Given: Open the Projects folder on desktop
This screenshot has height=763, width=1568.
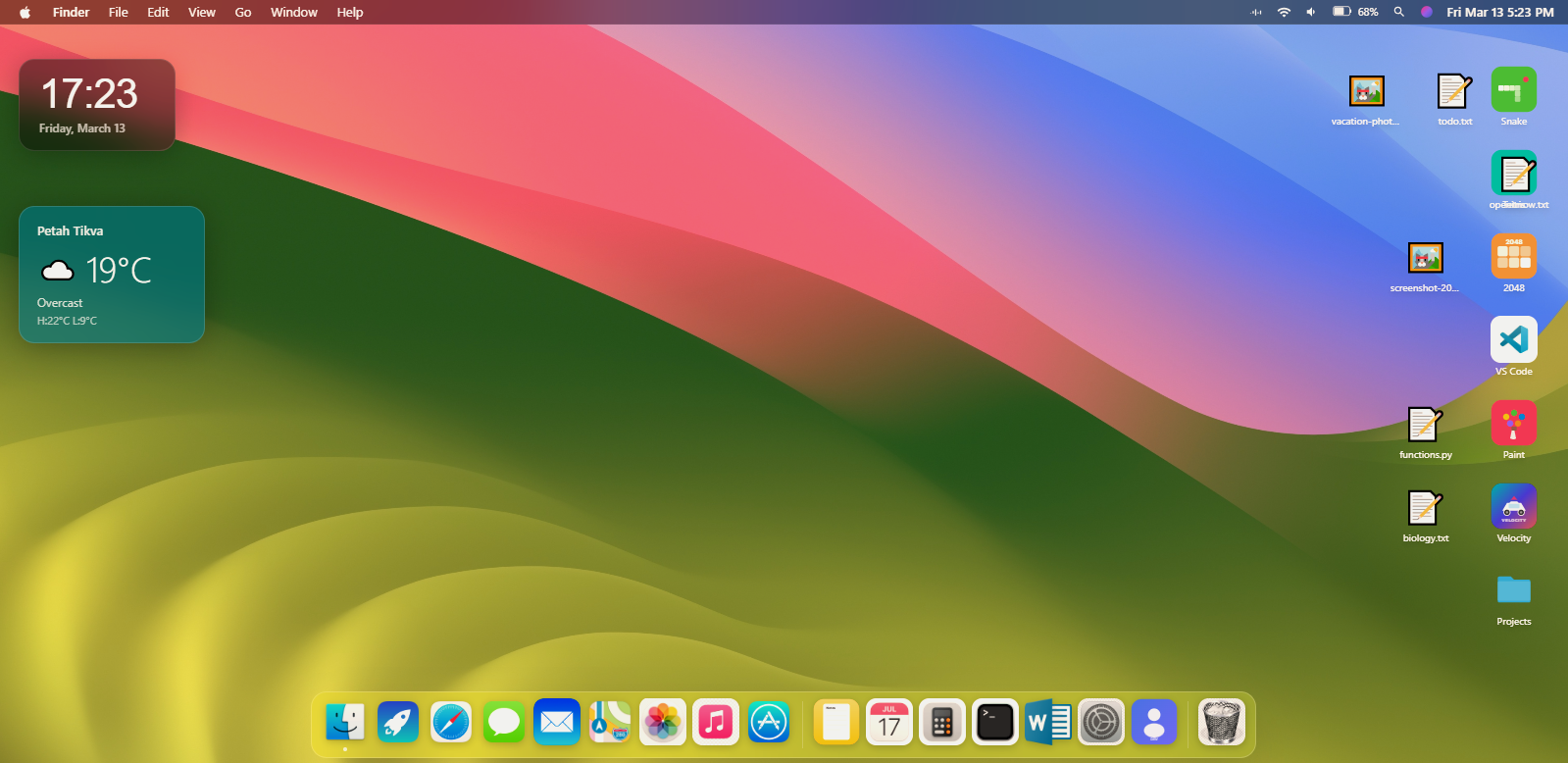Looking at the screenshot, I should click(x=1514, y=590).
